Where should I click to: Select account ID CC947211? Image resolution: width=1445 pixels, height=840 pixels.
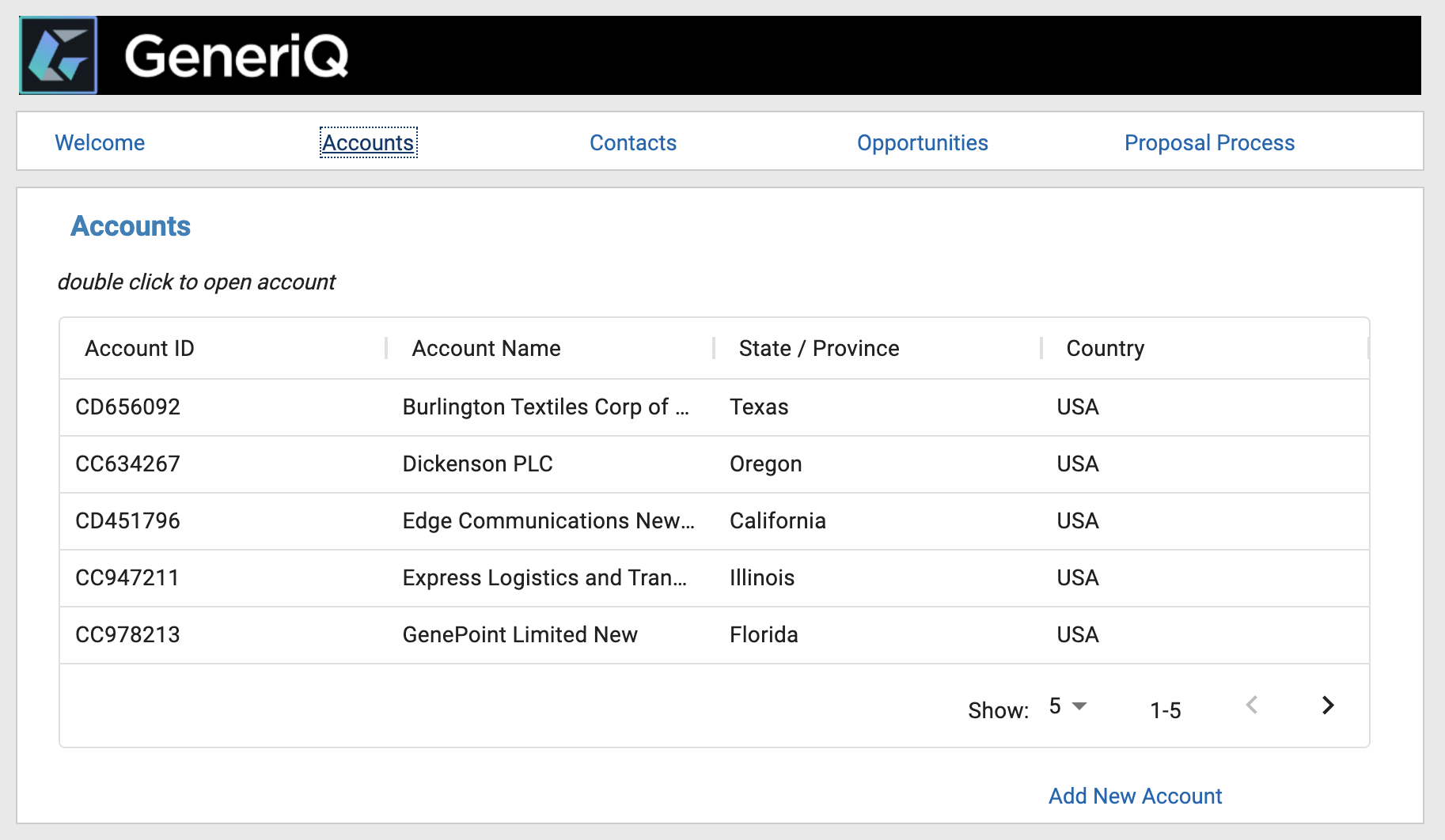[127, 577]
